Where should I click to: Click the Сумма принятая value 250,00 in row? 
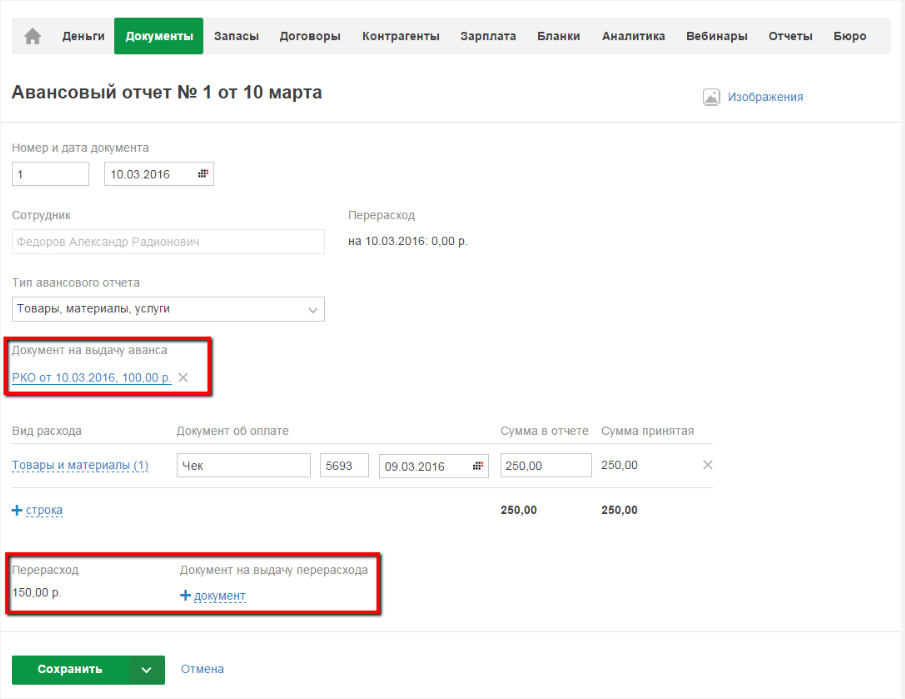619,465
